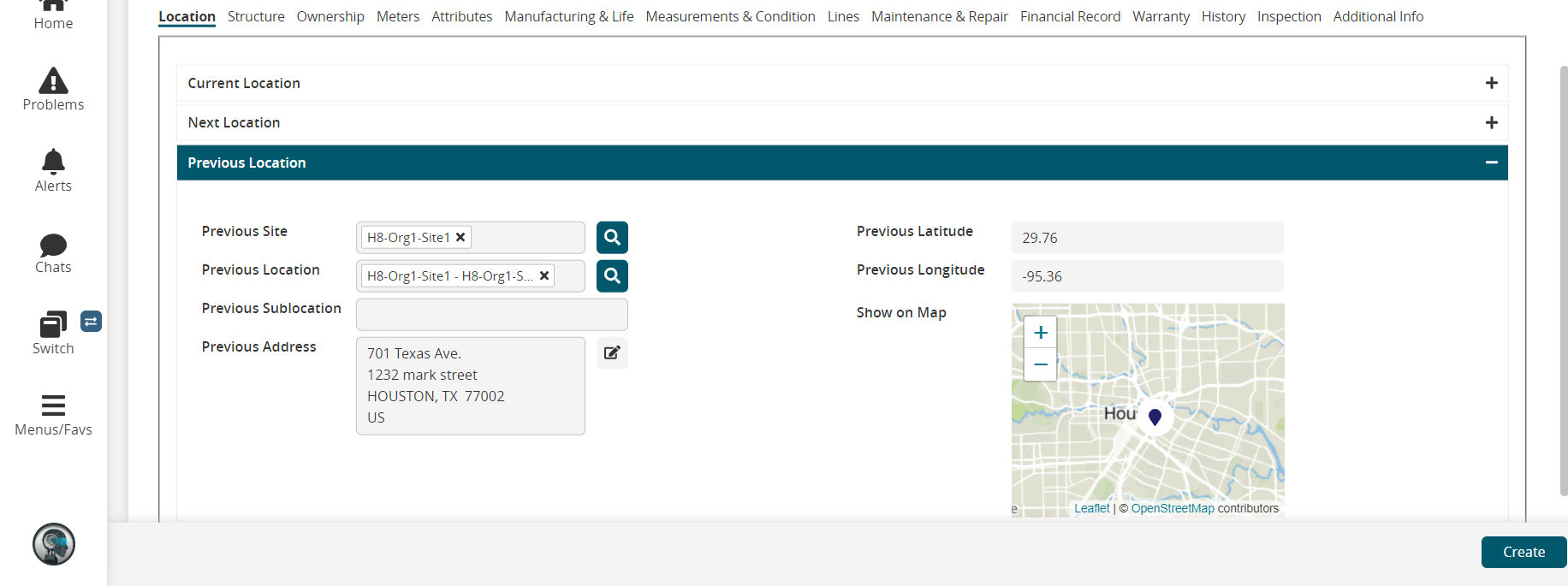Viewport: 1568px width, 586px height.
Task: Open the Chats speech bubble icon
Action: 53,245
